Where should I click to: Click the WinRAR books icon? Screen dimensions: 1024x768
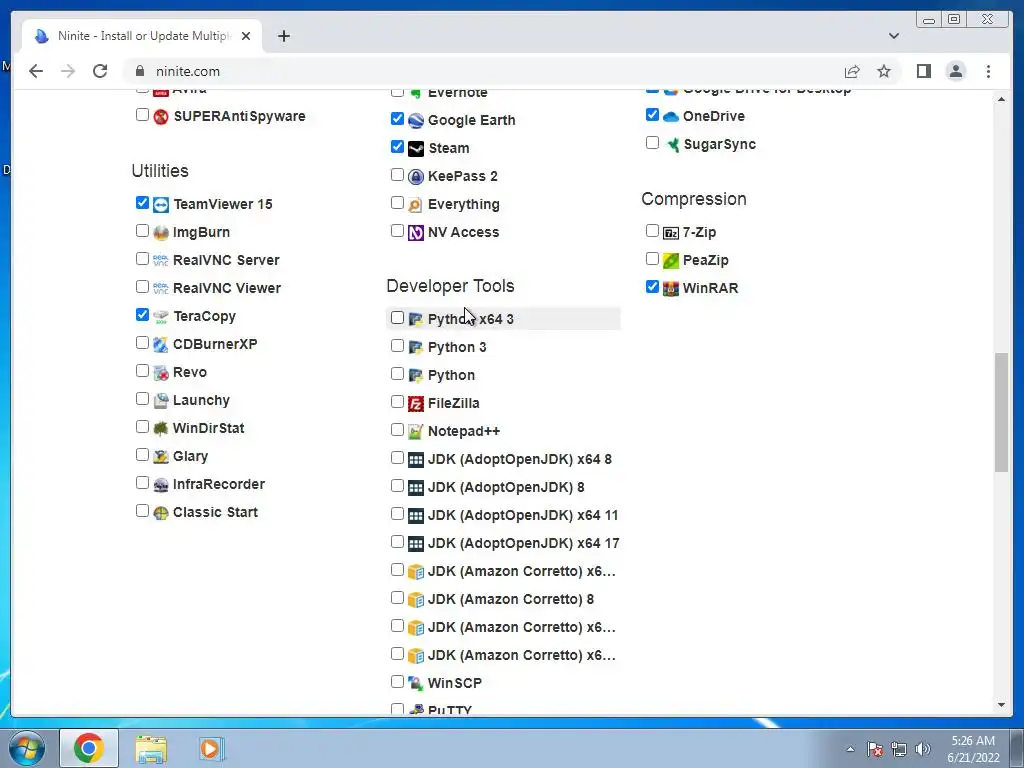pyautogui.click(x=671, y=289)
